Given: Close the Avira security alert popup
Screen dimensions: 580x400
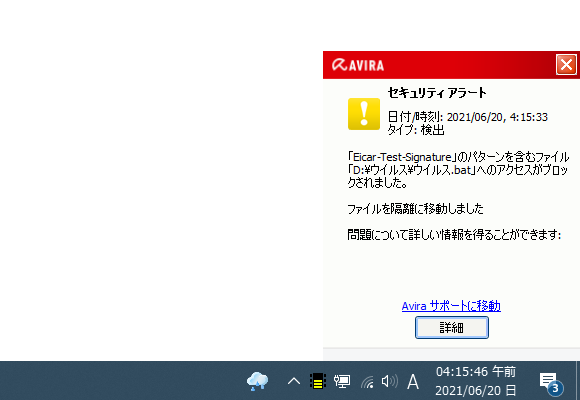Looking at the screenshot, I should [x=566, y=65].
